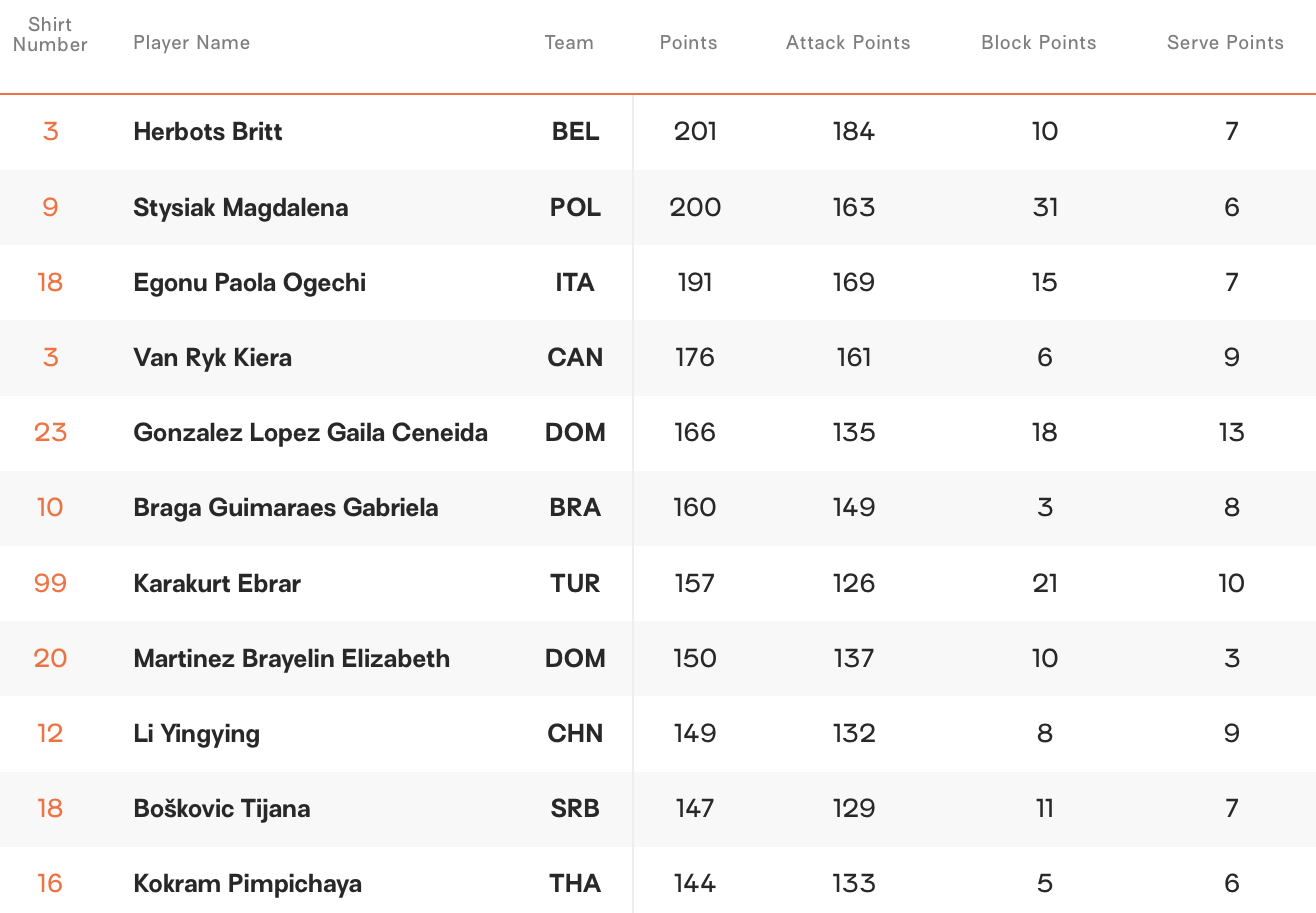The height and width of the screenshot is (913, 1316).
Task: Click the BEL team code
Action: [576, 132]
